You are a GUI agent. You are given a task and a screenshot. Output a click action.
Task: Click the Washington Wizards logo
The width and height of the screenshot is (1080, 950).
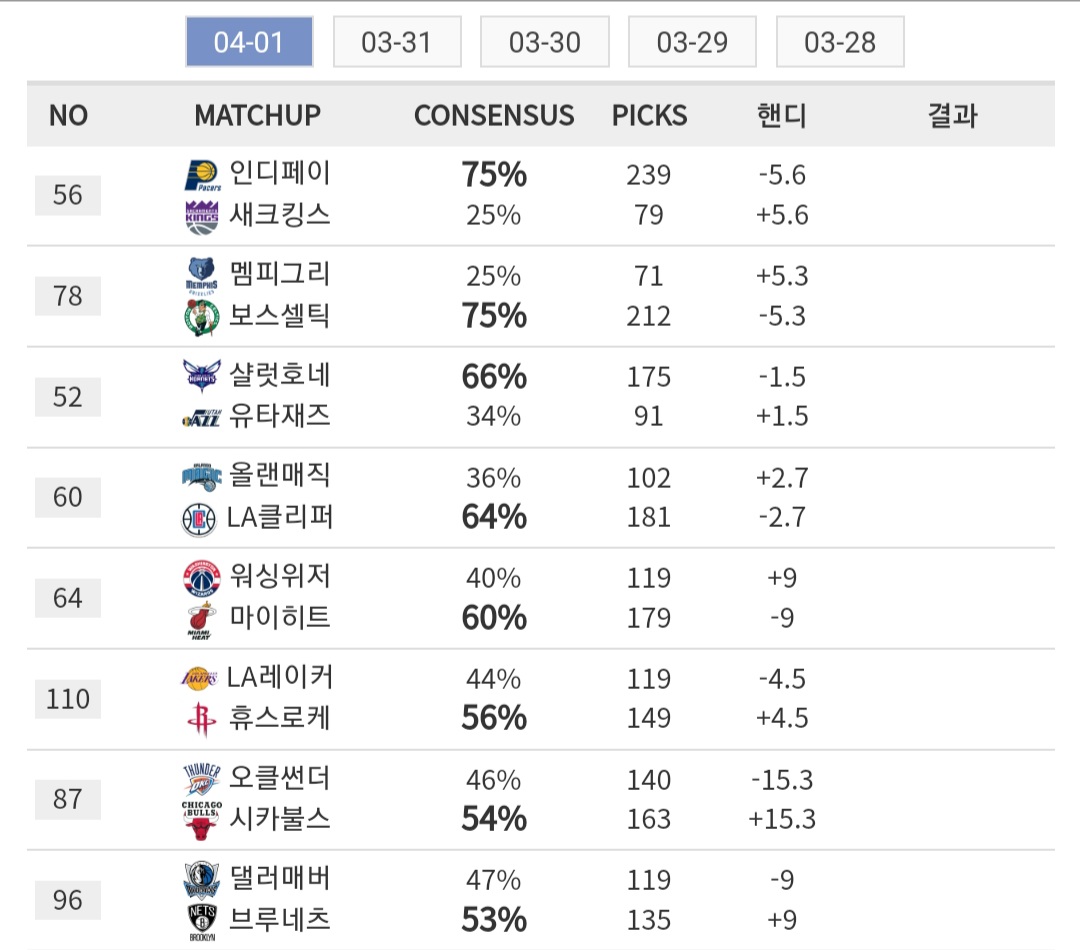(x=200, y=578)
